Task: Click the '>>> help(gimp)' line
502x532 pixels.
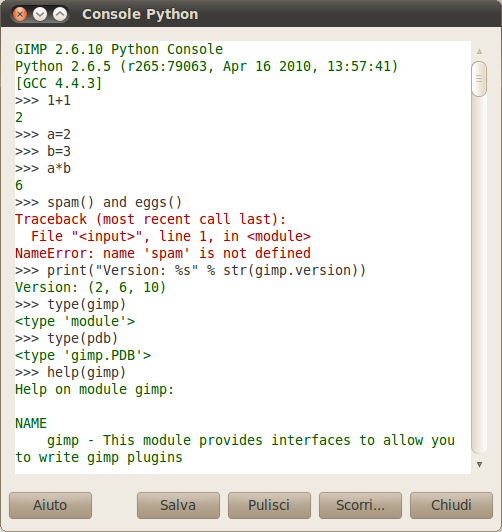Action: pyautogui.click(x=71, y=372)
